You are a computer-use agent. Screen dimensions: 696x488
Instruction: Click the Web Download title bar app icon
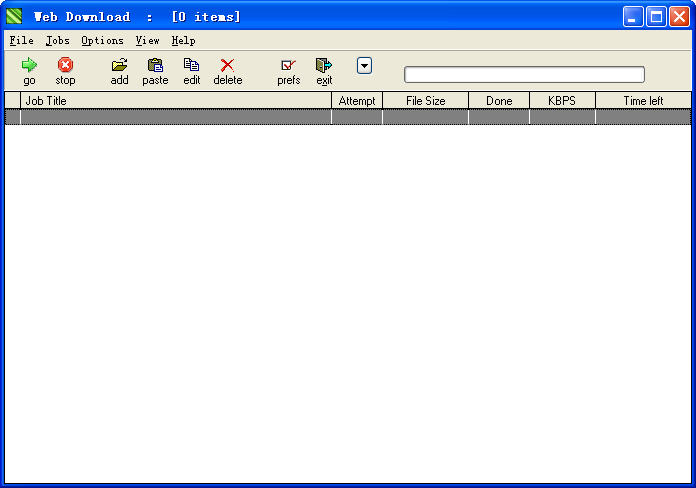tap(14, 16)
